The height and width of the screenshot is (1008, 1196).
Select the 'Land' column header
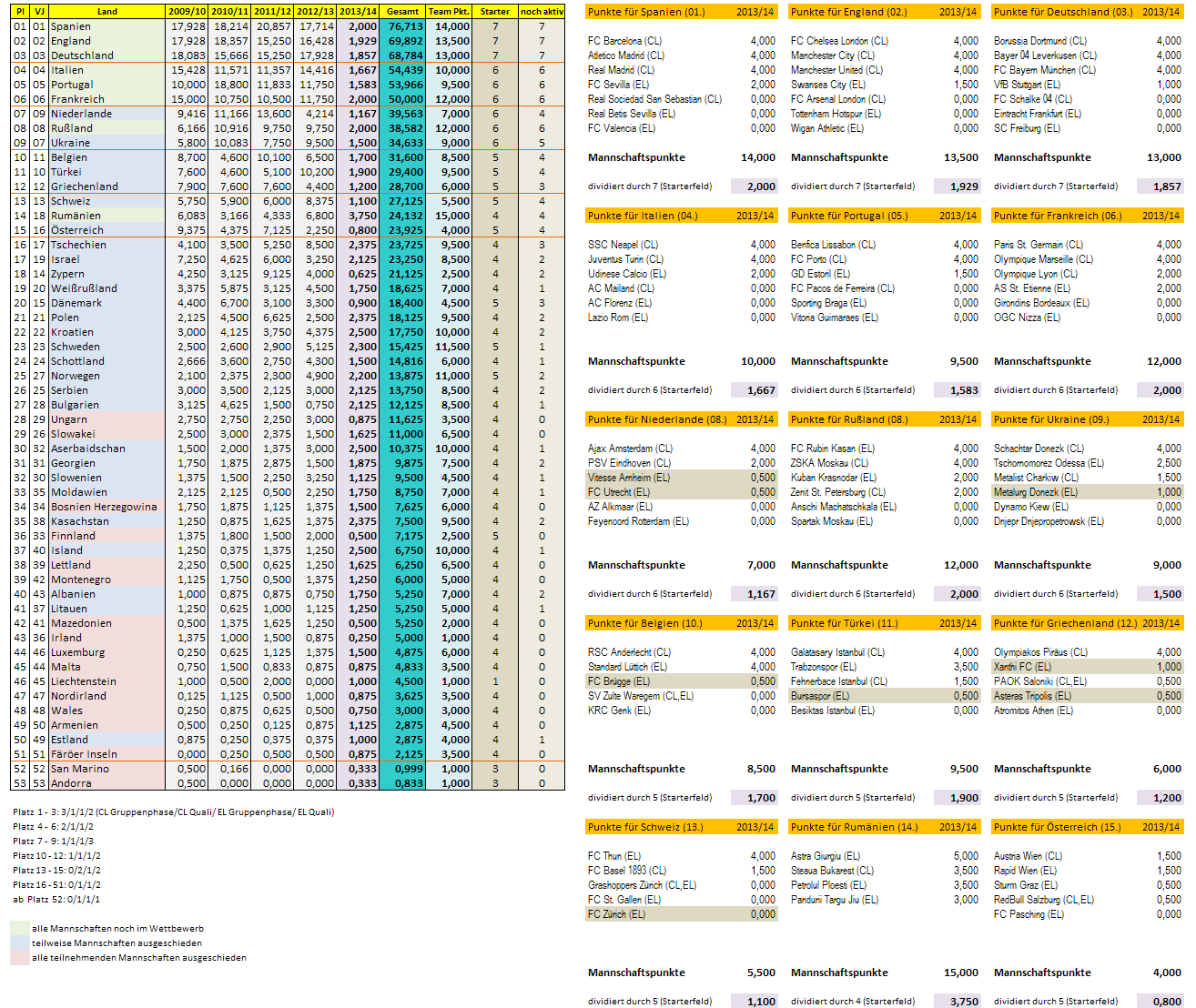107,12
